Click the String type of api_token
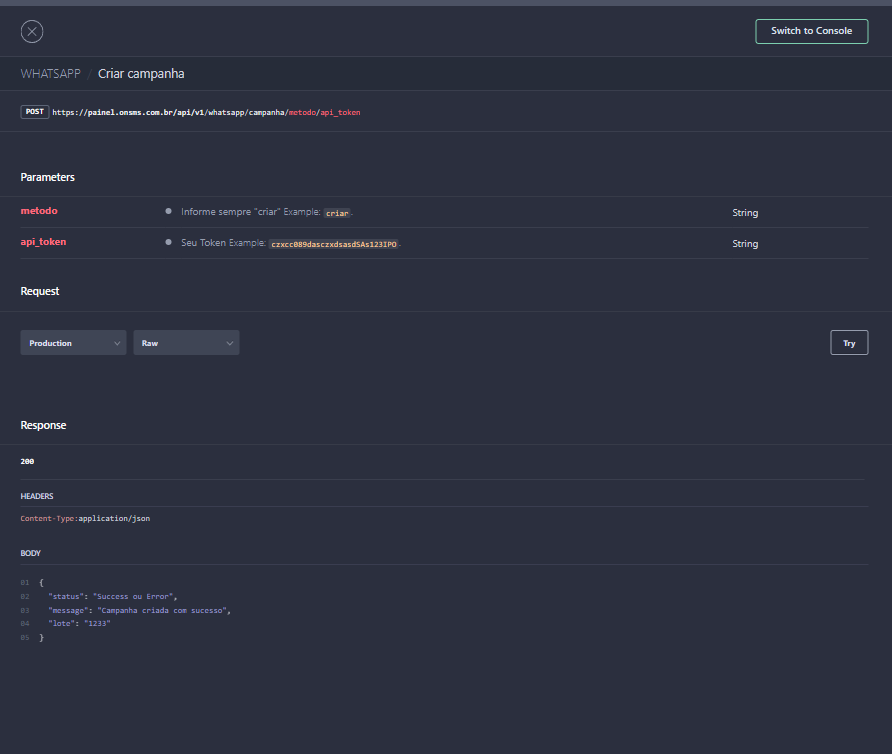 [745, 244]
